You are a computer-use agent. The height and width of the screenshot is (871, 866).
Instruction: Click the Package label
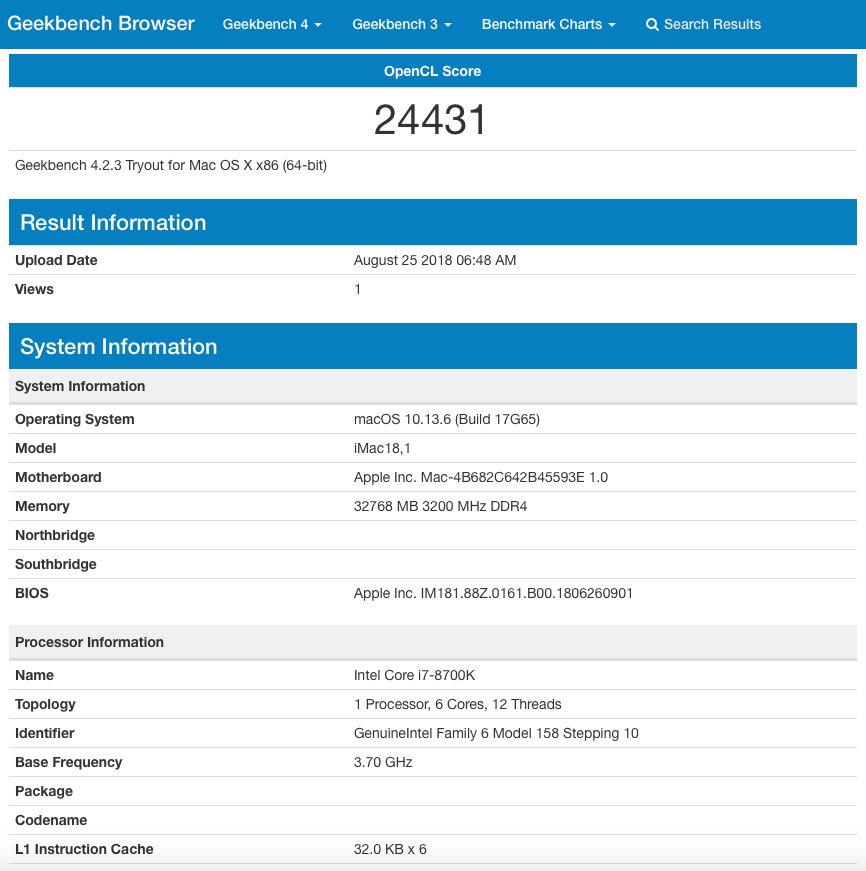pyautogui.click(x=44, y=791)
